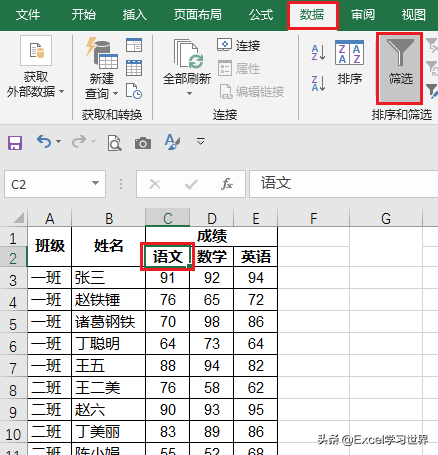Open Connections (连接) in ribbon
This screenshot has height=455, width=438.
[238, 45]
